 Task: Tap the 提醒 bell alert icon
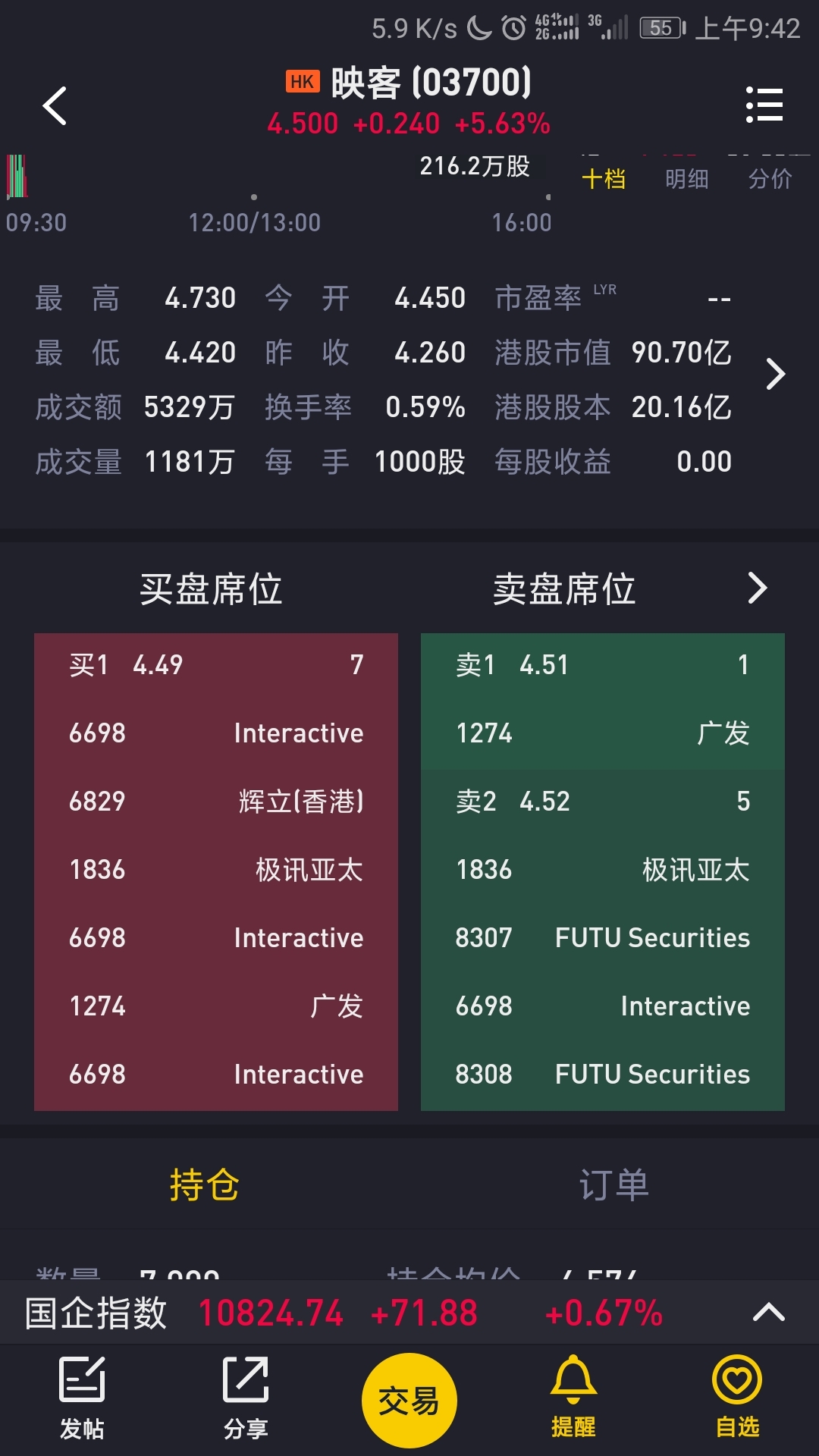[573, 1395]
